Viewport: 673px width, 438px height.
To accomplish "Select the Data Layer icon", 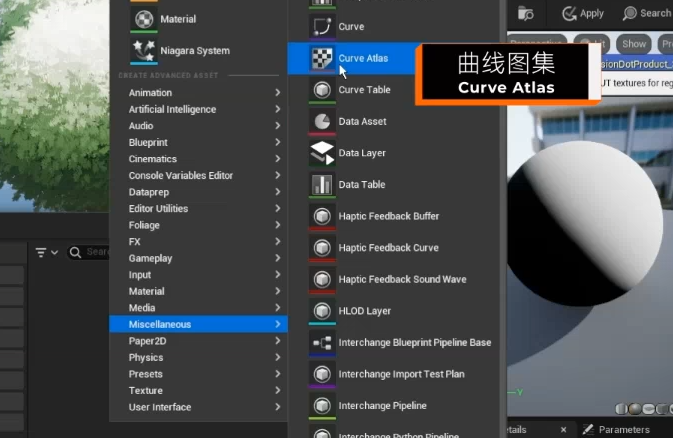I will tap(321, 153).
